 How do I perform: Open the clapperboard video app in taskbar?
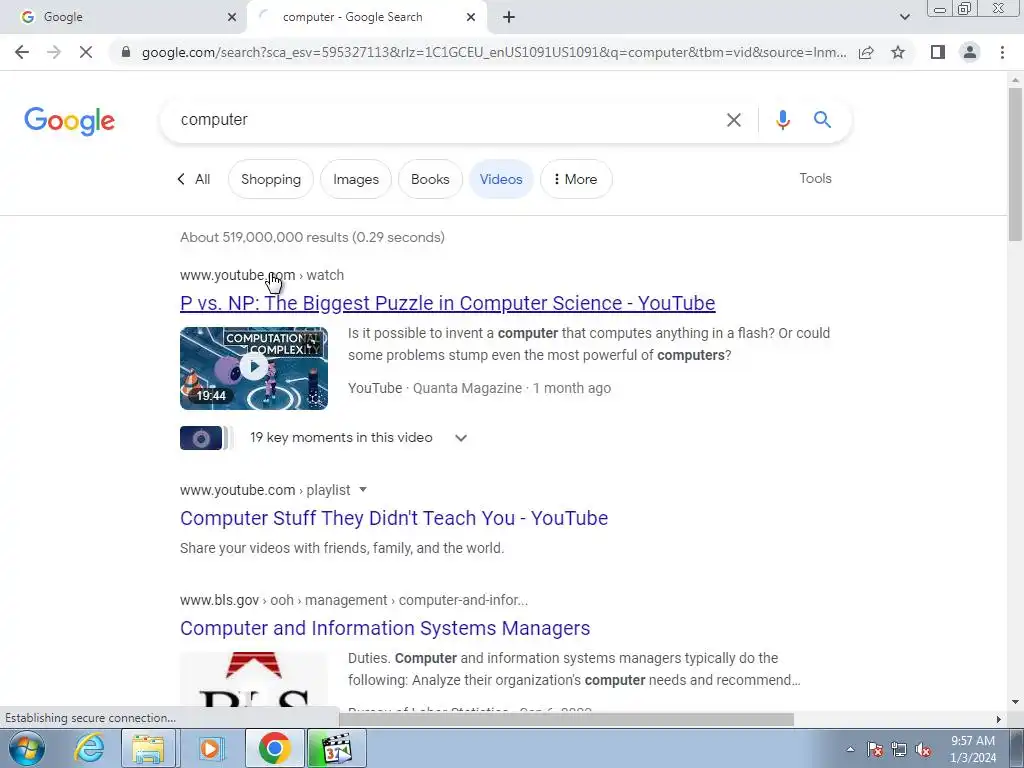[336, 748]
